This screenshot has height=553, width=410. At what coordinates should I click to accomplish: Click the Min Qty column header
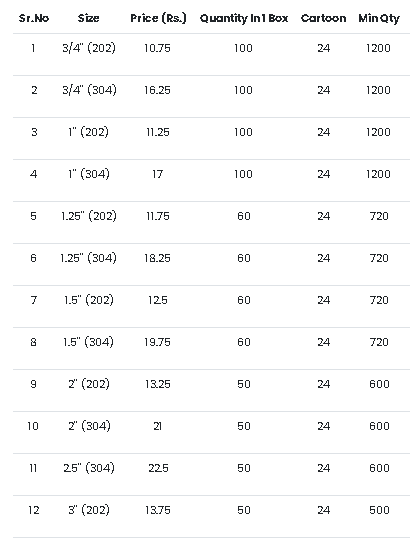pos(379,18)
